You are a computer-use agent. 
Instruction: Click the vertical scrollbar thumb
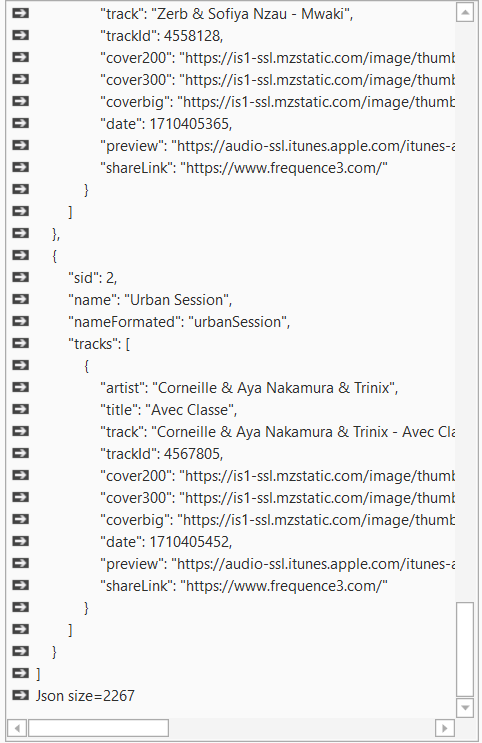[465, 649]
